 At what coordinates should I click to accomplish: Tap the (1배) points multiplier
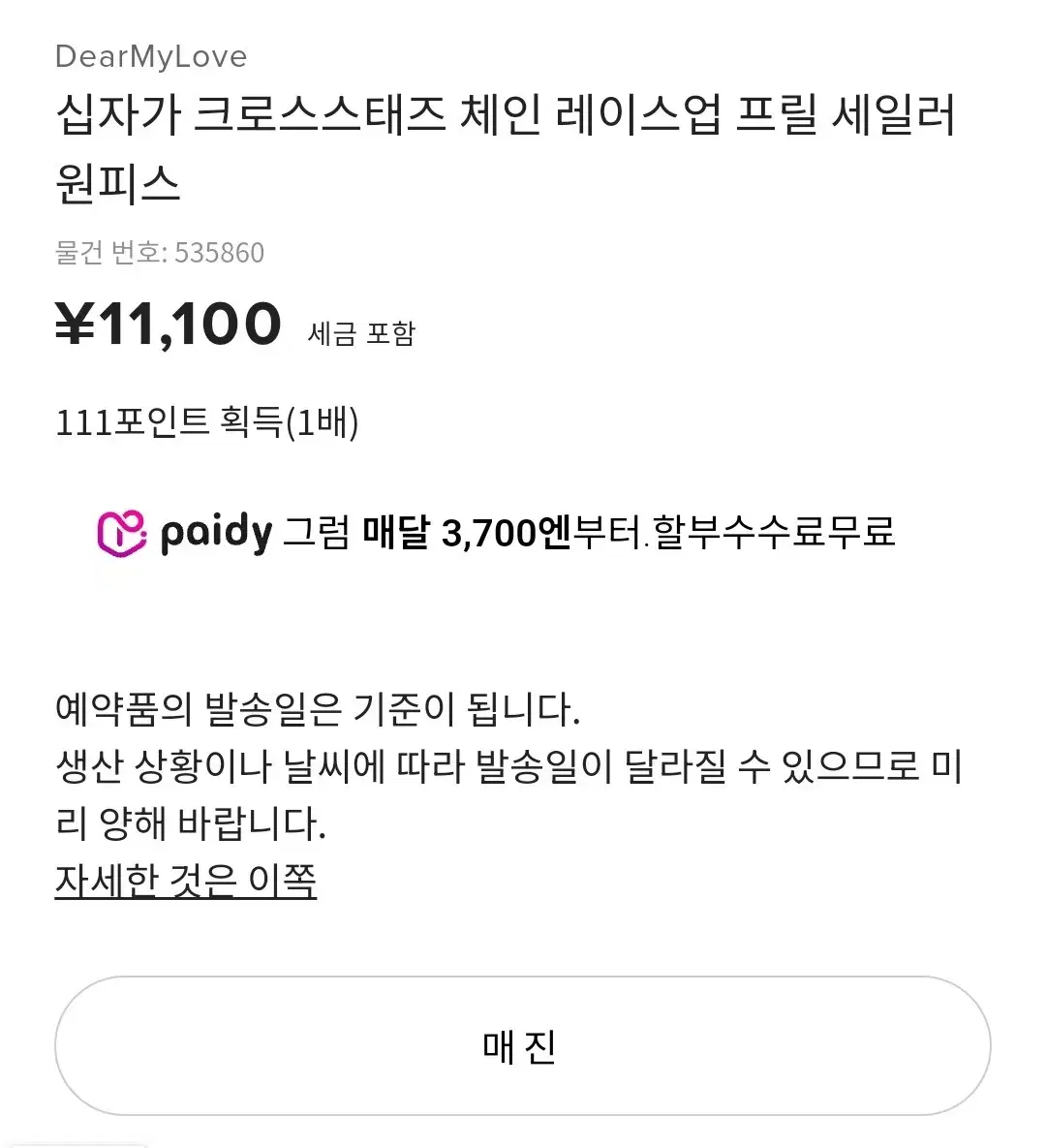pos(323,422)
